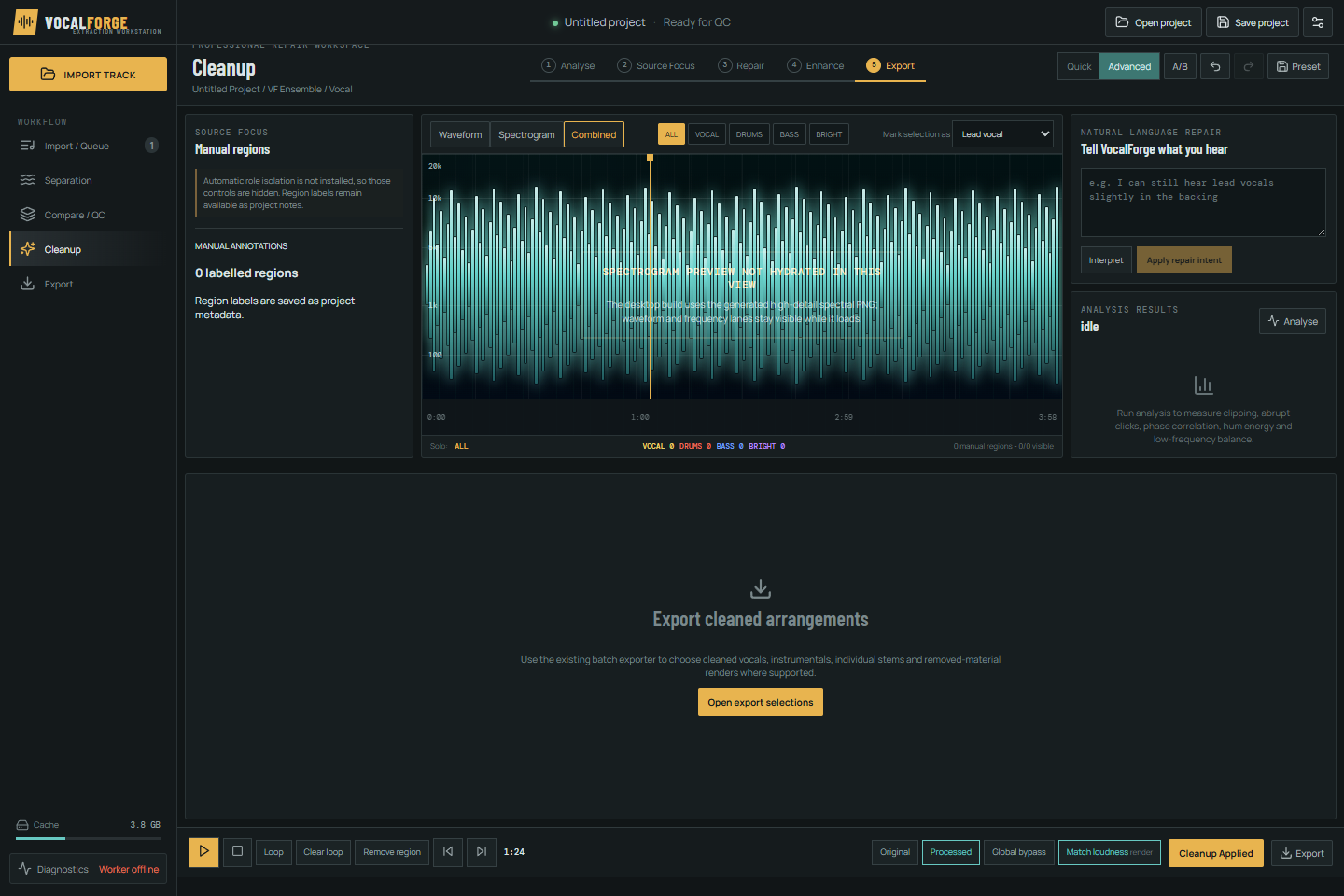The height and width of the screenshot is (896, 1344).
Task: Open Import / Queue in workflow sidebar
Action: coord(89,146)
